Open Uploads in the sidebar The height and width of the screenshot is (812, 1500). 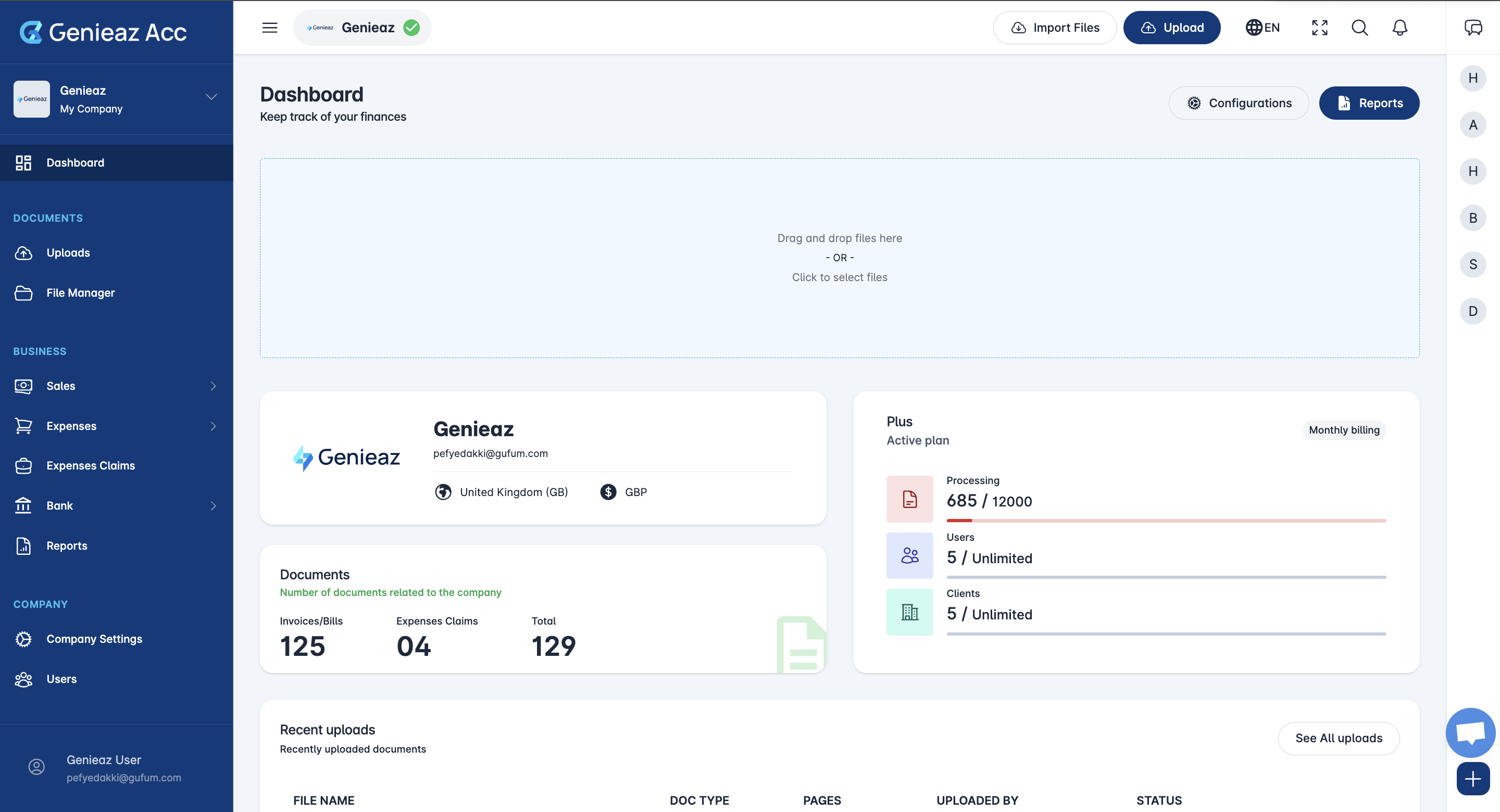point(68,252)
